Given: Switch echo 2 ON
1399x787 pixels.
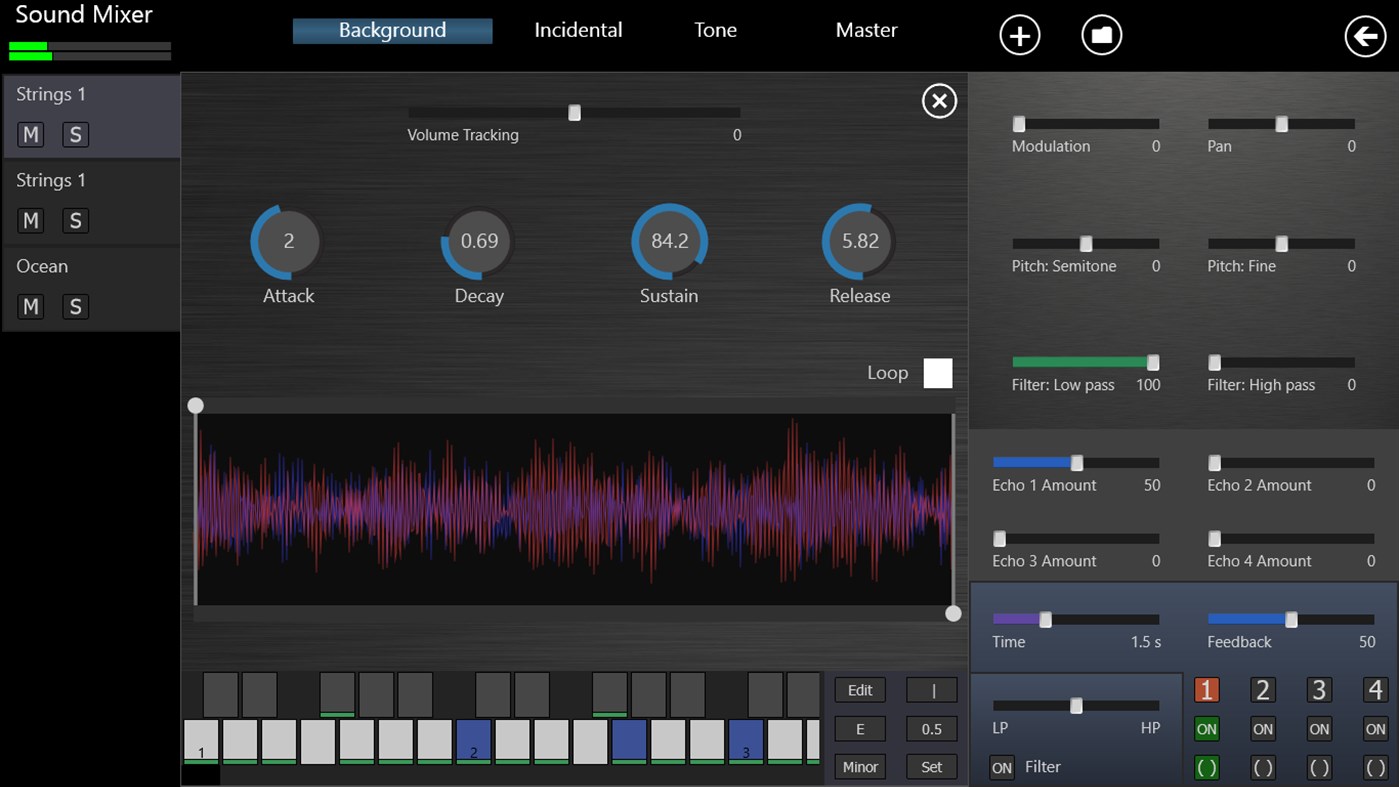Looking at the screenshot, I should [x=1262, y=729].
